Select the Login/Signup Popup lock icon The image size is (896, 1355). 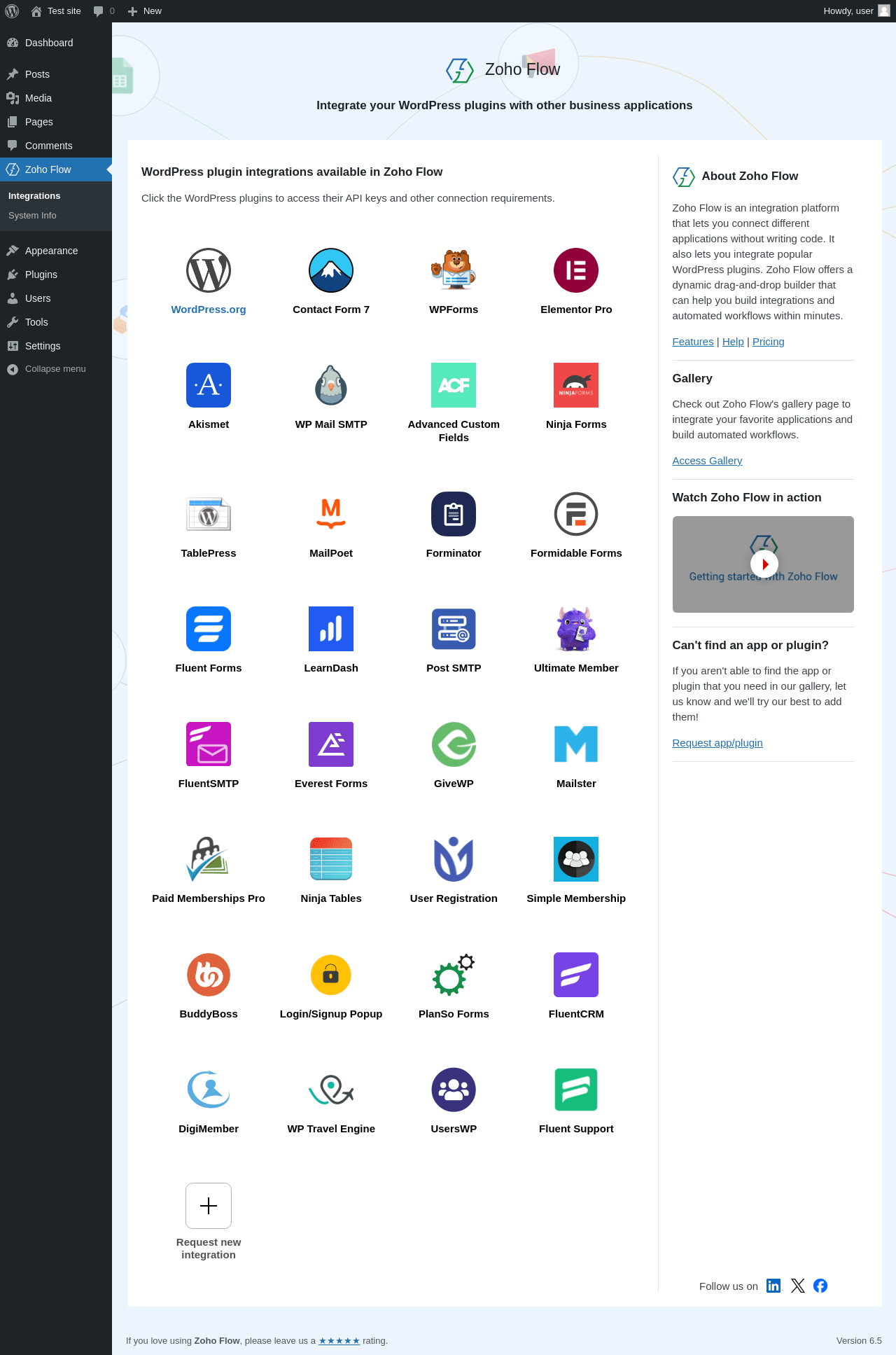pyautogui.click(x=331, y=975)
